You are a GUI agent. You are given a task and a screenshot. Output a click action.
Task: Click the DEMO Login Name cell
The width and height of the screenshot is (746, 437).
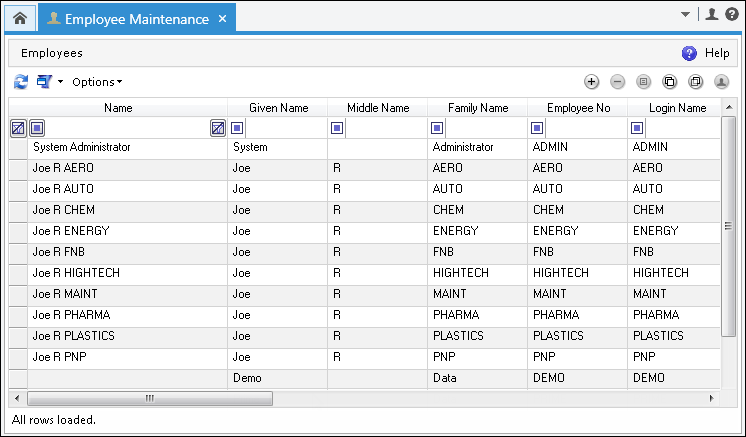(674, 378)
